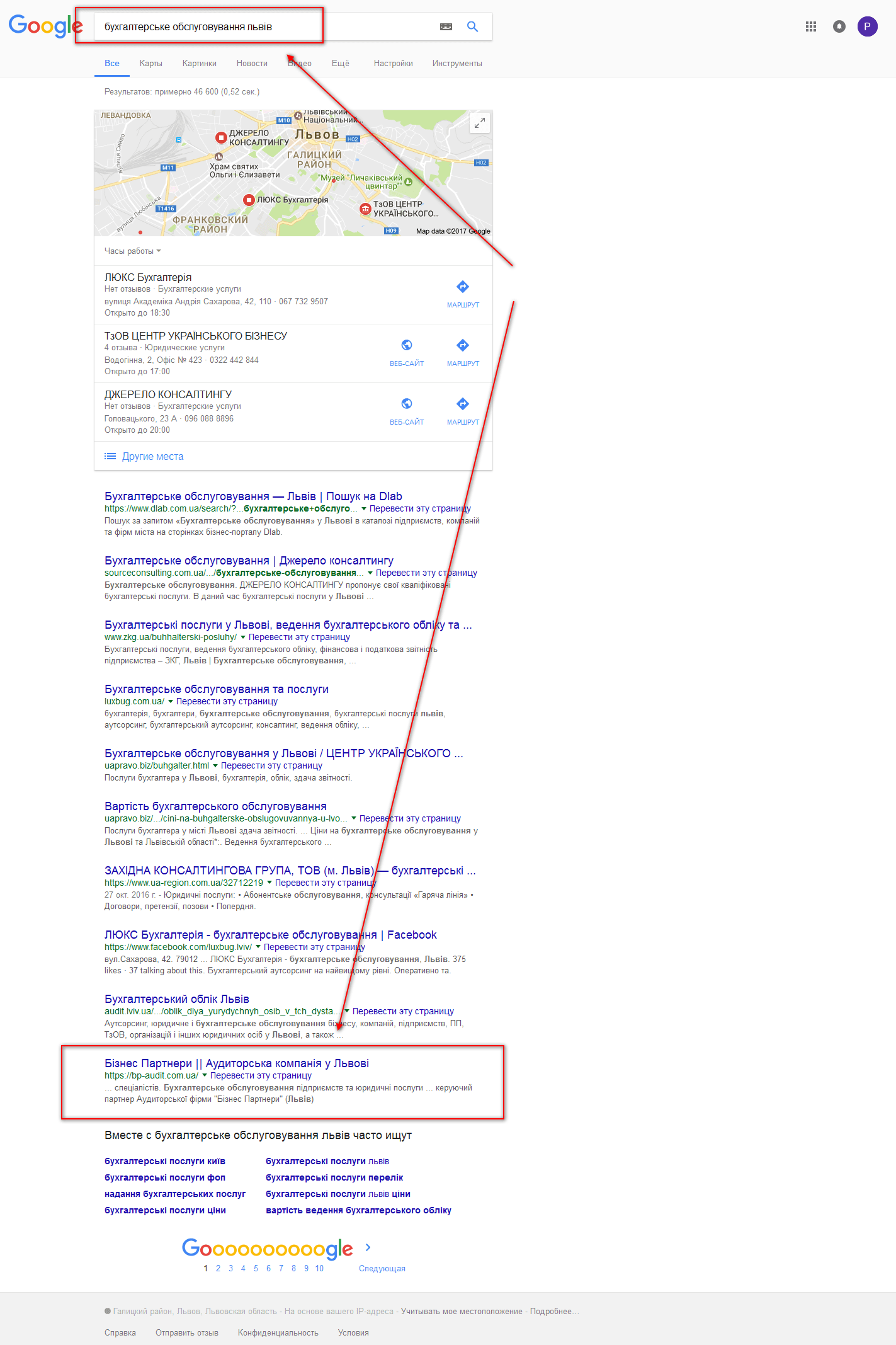Image resolution: width=896 pixels, height=1345 pixels.
Task: Click the blue search magnifier icon
Action: click(x=472, y=26)
